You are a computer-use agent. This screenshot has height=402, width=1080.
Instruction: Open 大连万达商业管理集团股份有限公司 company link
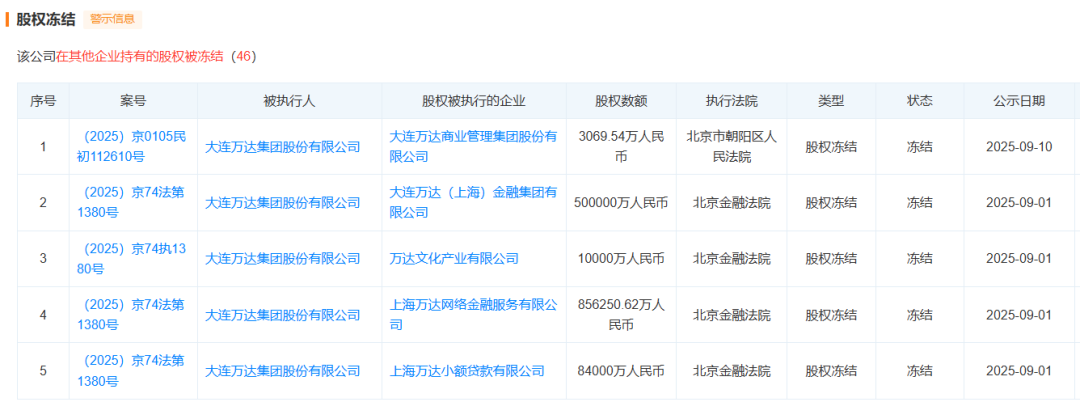tap(473, 147)
